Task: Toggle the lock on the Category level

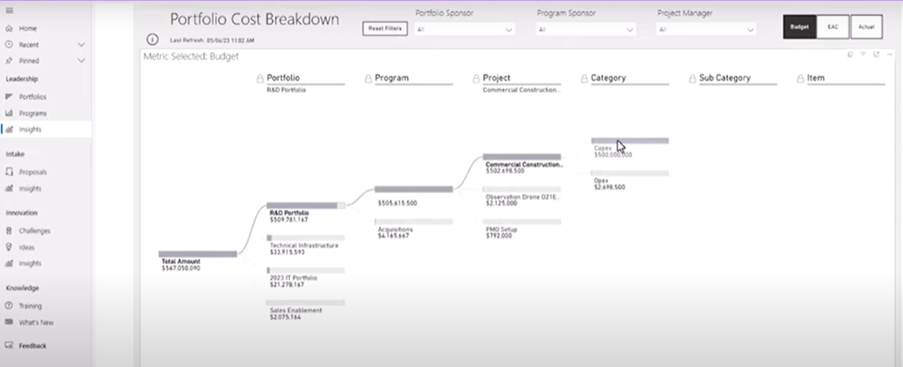Action: (585, 78)
